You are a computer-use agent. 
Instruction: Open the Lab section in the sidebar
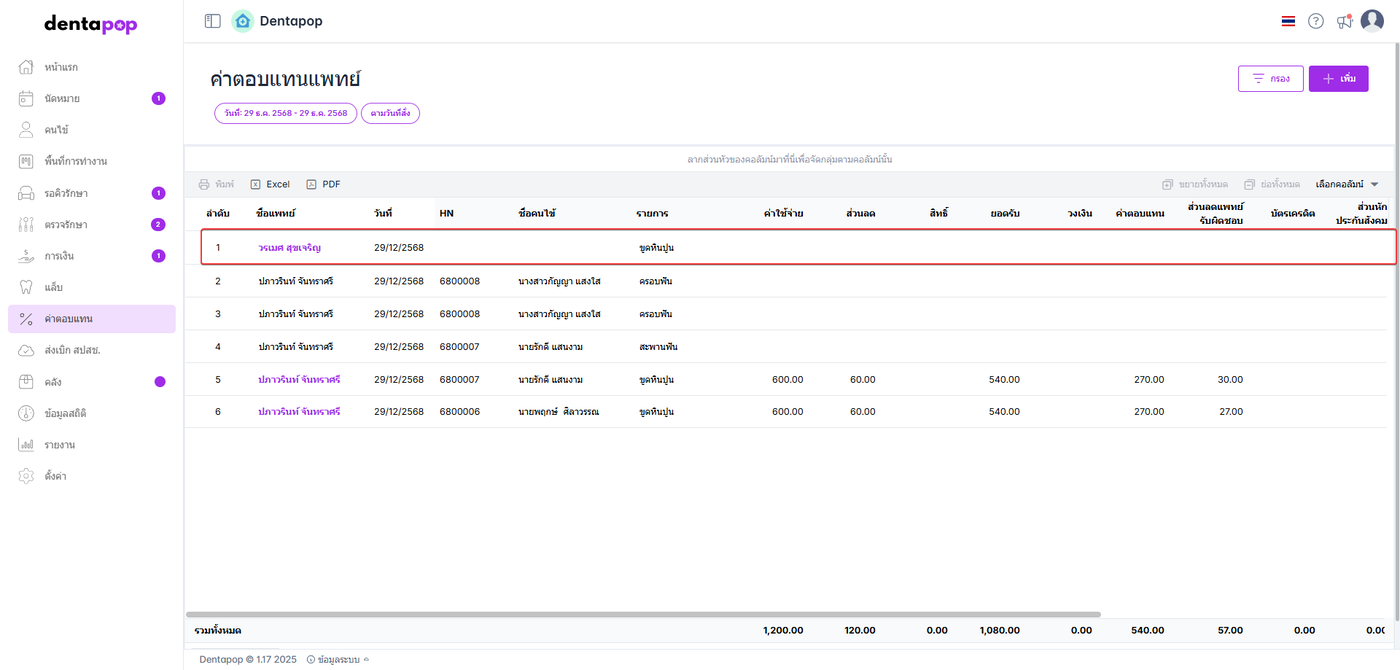[x=54, y=287]
